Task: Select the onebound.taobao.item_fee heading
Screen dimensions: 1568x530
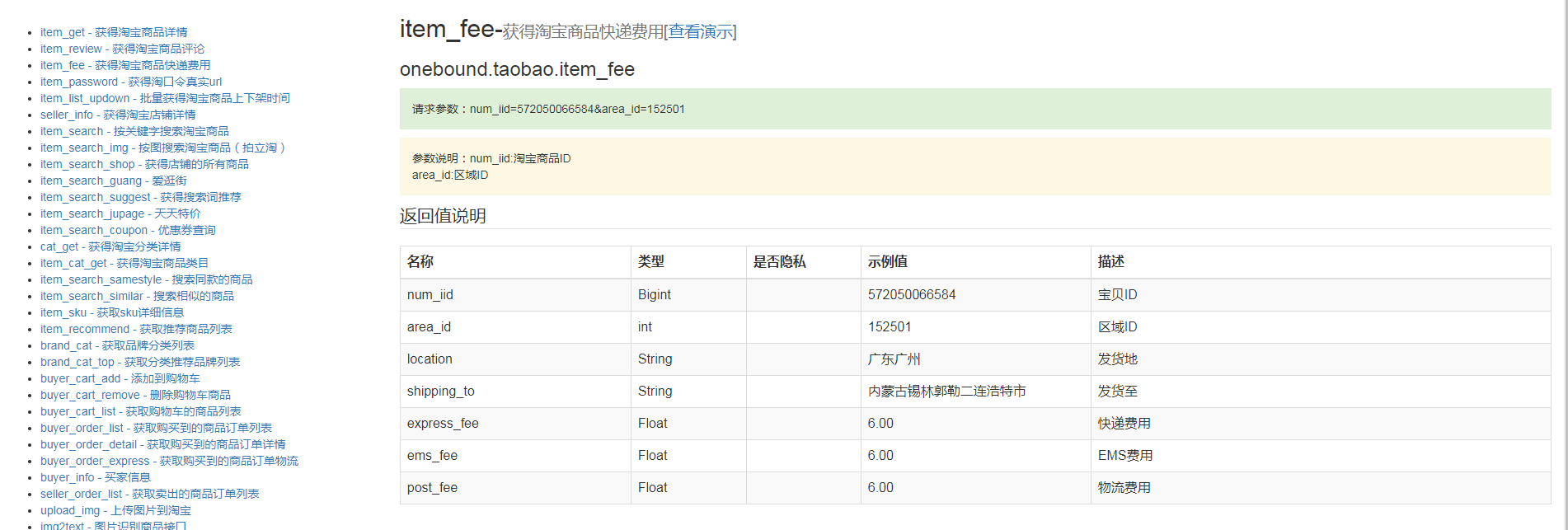Action: click(517, 69)
